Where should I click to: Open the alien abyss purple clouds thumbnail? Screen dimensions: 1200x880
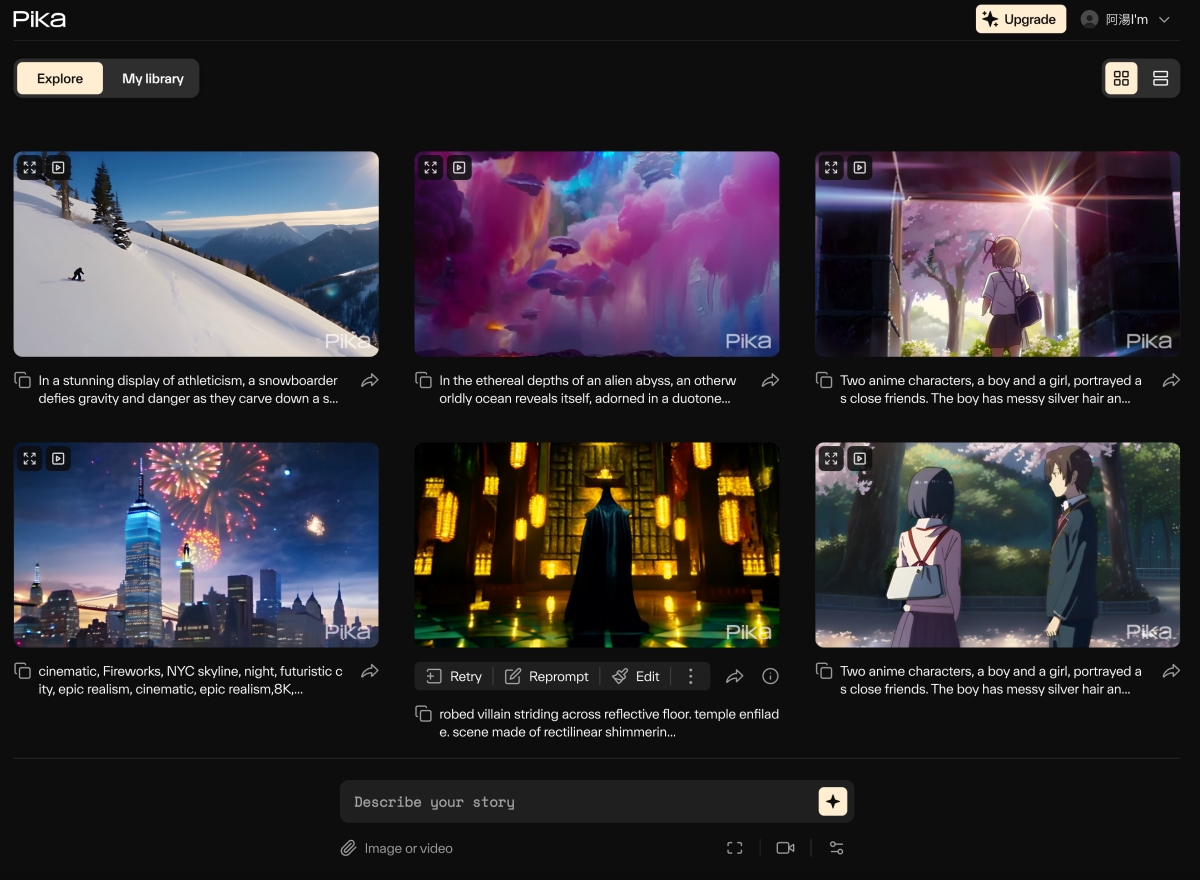click(597, 254)
